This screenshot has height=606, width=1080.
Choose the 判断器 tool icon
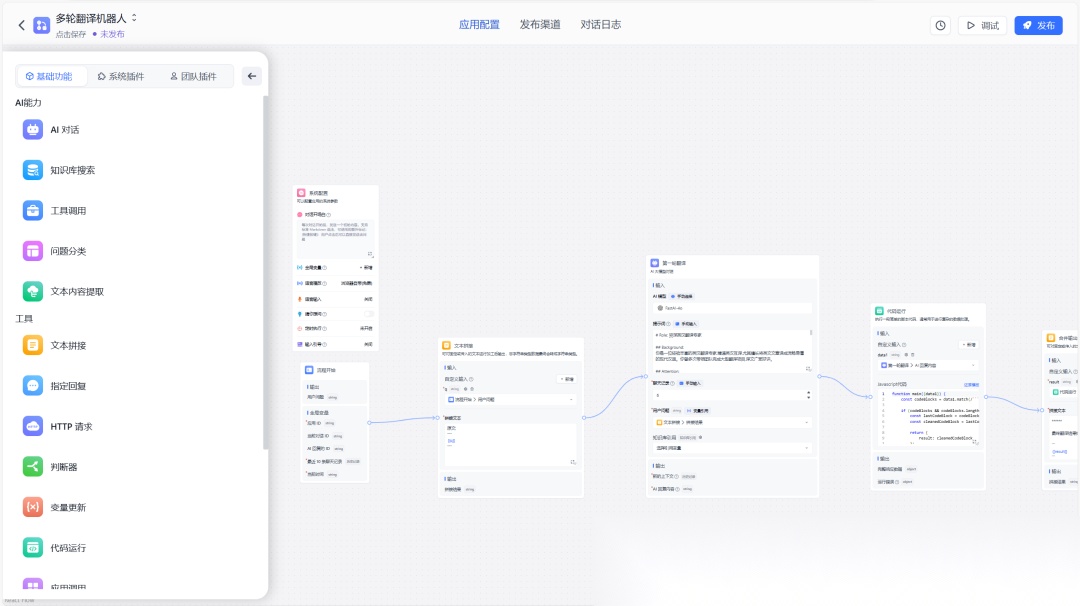(32, 467)
